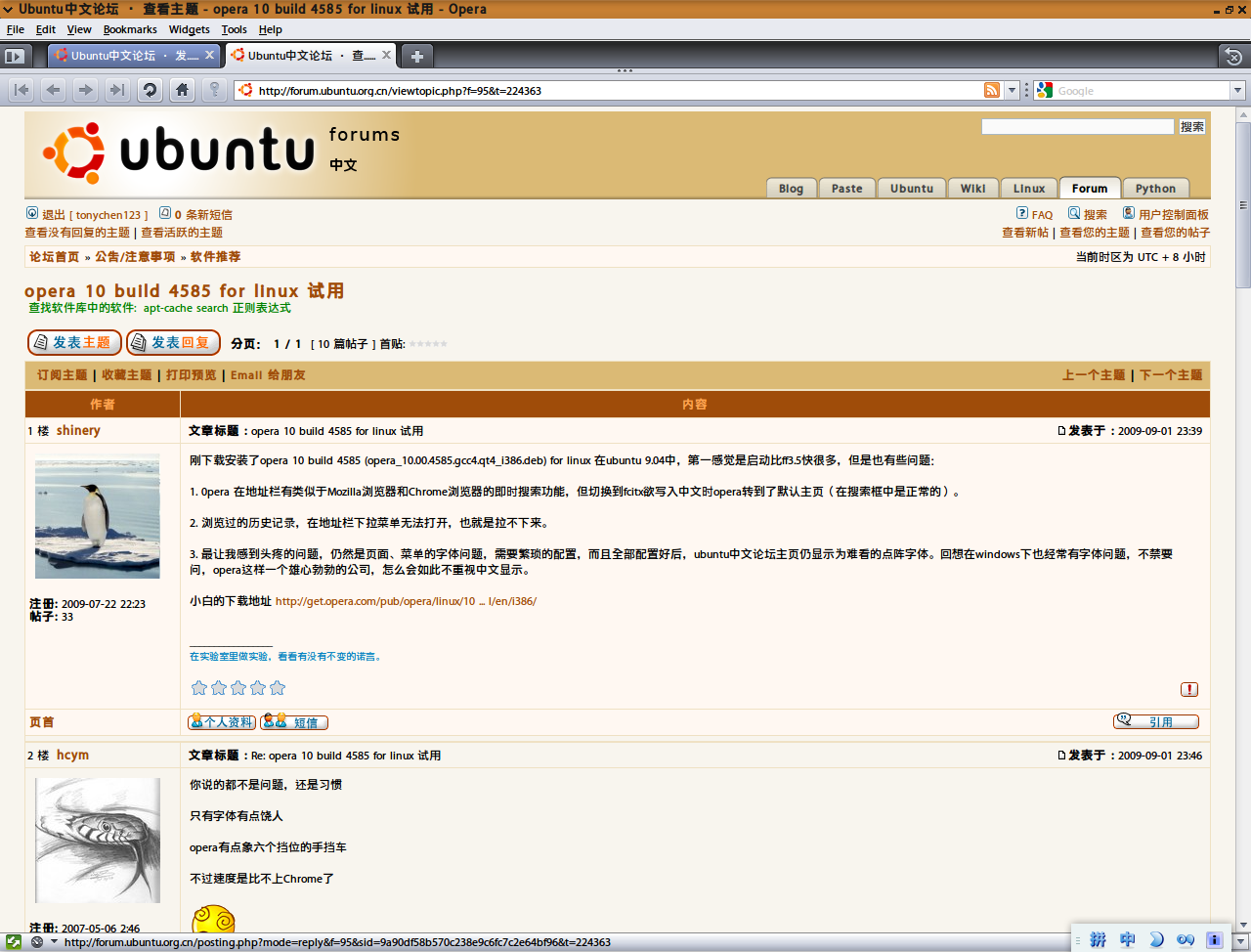
Task: Click the Opera Unite status bar icon
Action: pyautogui.click(x=14, y=942)
